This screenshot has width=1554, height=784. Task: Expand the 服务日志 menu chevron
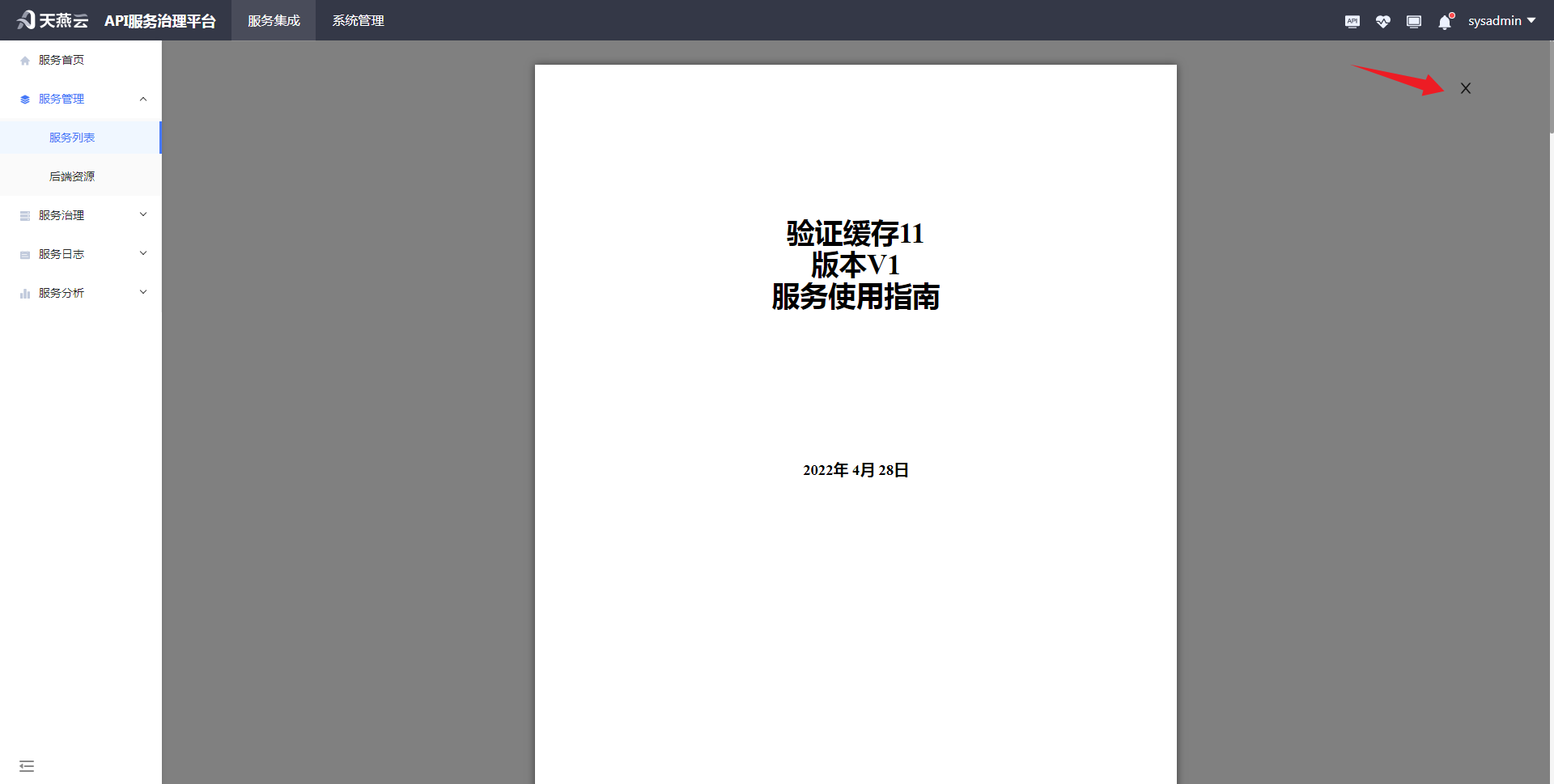point(143,254)
